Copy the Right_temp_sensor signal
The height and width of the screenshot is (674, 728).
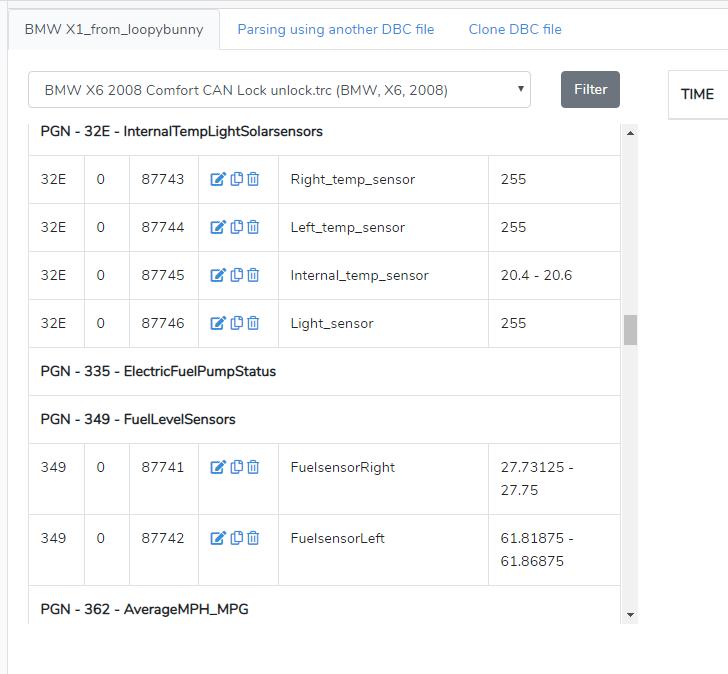[x=237, y=179]
